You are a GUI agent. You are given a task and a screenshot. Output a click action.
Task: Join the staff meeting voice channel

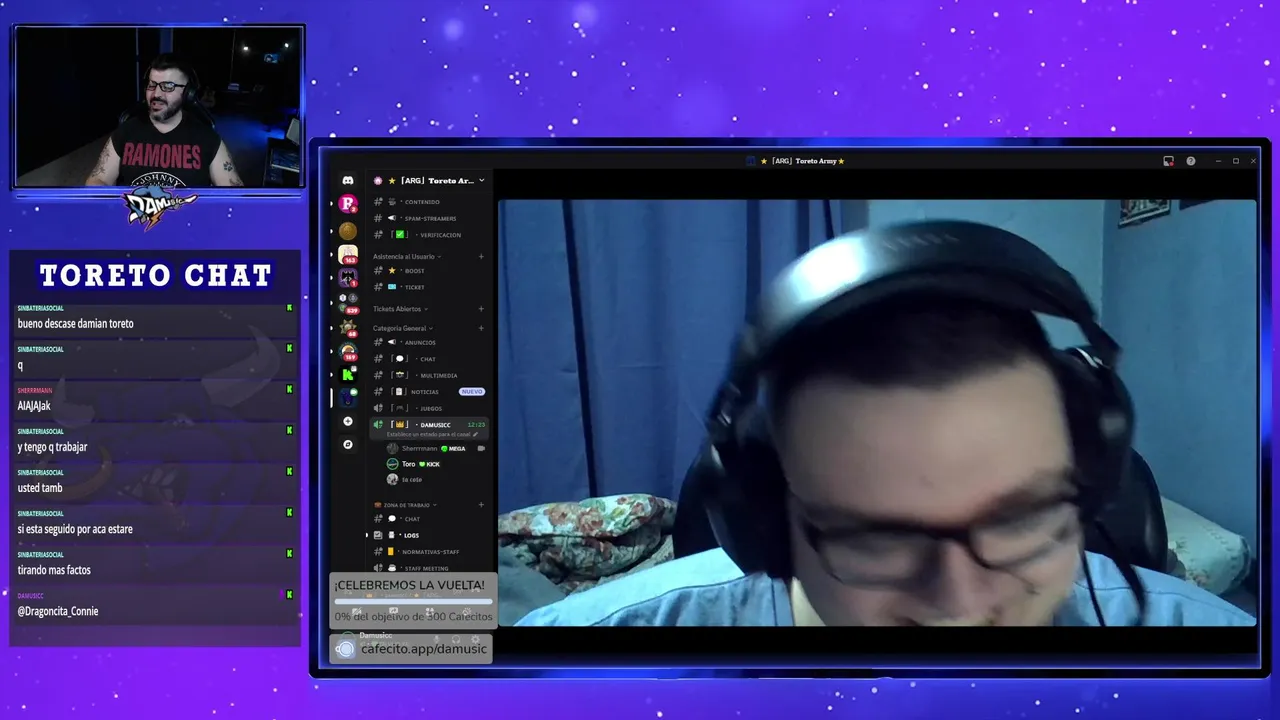(x=429, y=568)
